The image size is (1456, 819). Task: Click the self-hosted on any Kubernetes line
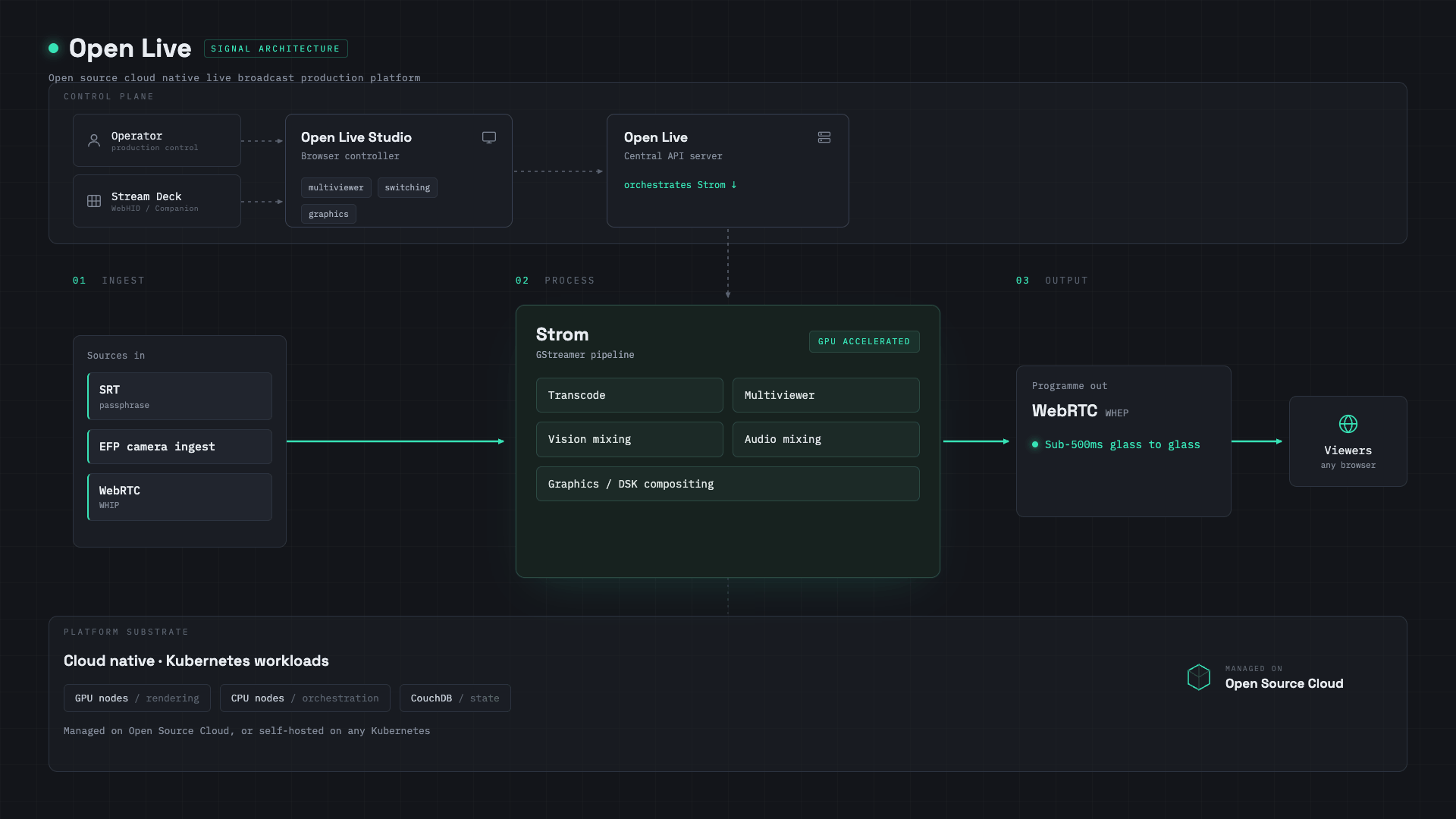[247, 731]
